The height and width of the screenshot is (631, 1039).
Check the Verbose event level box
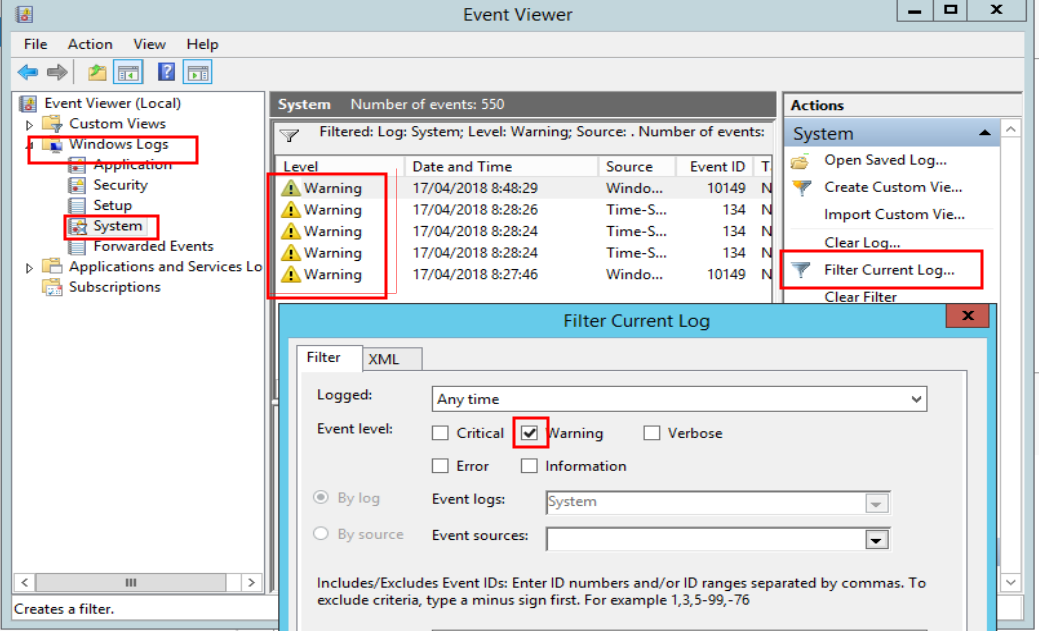(651, 433)
